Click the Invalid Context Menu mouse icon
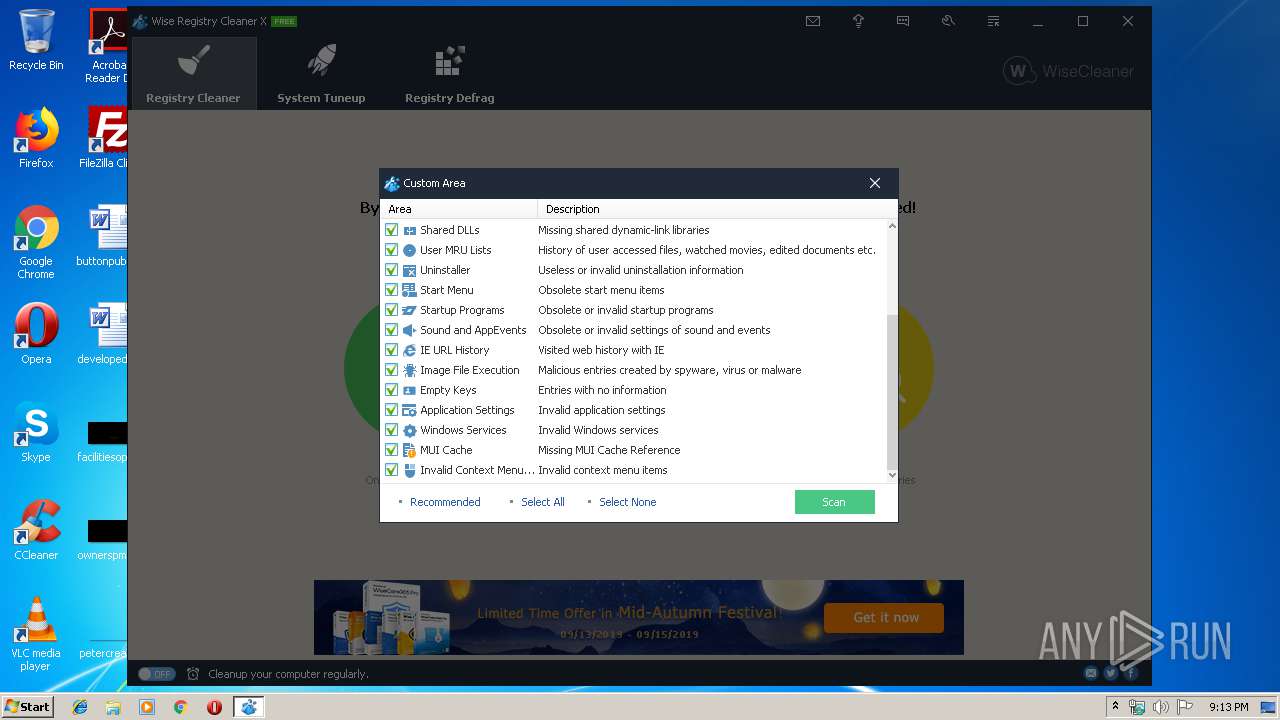The height and width of the screenshot is (720, 1280). point(410,470)
